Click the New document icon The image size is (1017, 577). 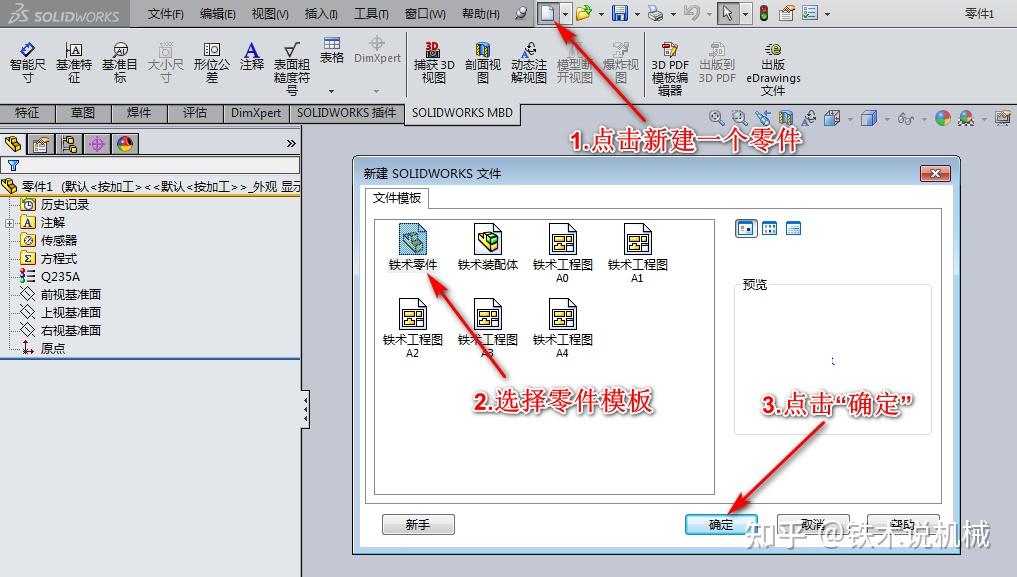tap(548, 12)
